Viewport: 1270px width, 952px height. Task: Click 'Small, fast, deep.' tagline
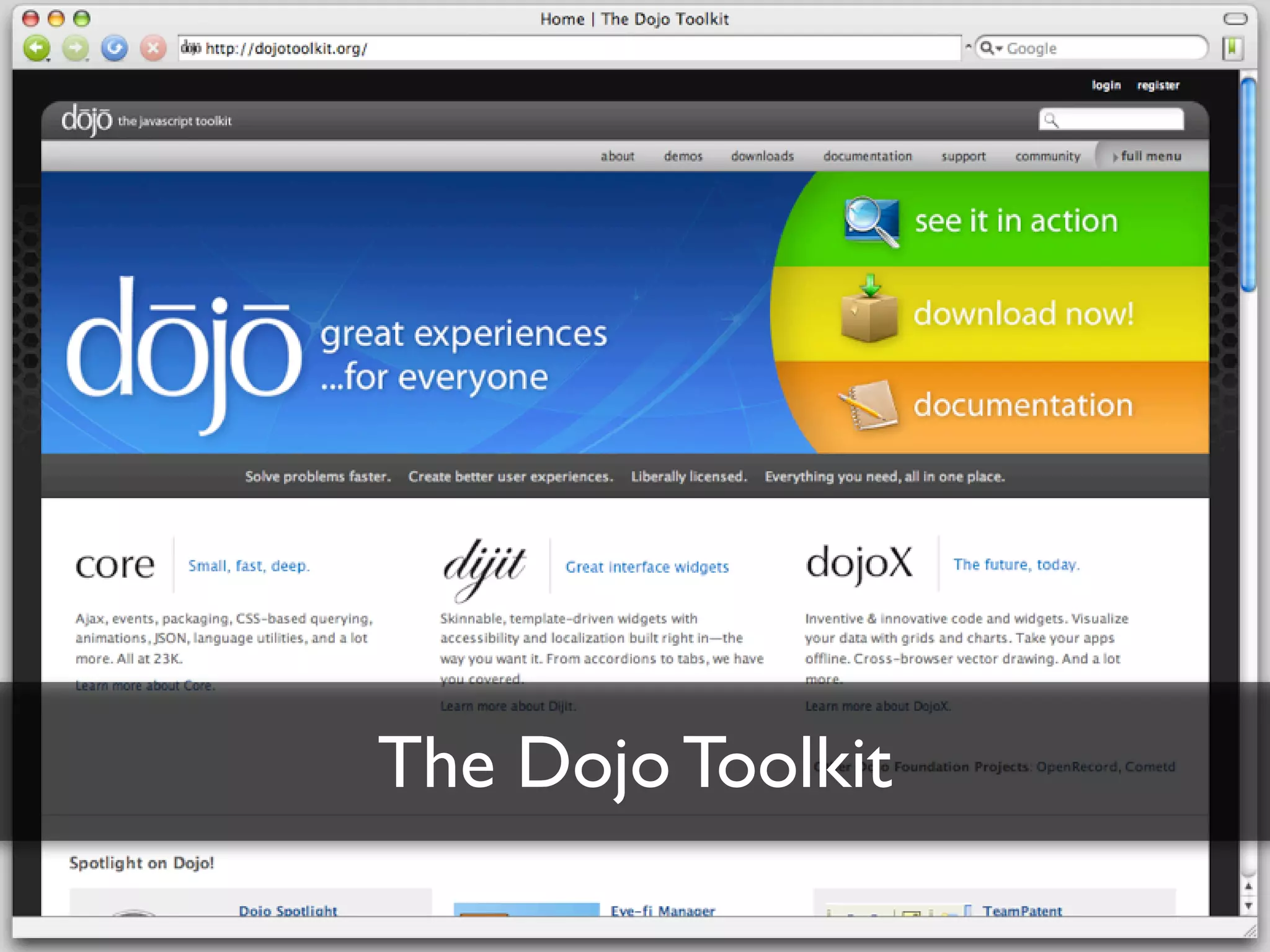pyautogui.click(x=249, y=566)
